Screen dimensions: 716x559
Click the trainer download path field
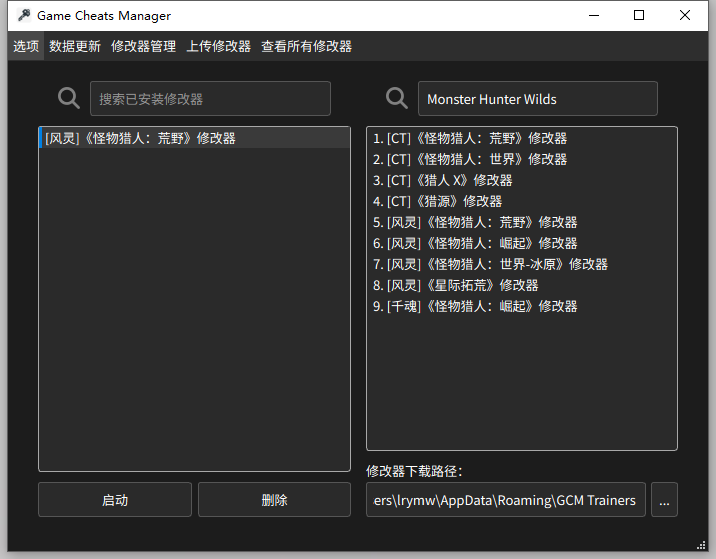(x=505, y=500)
